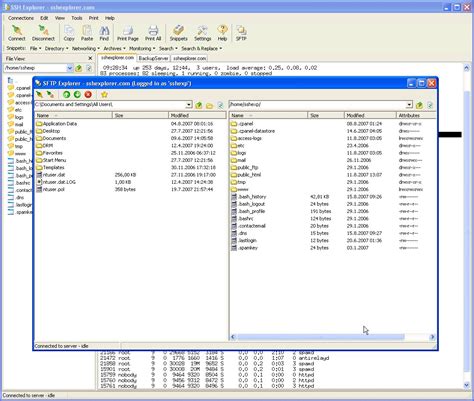Image resolution: width=474 pixels, height=401 pixels.
Task: Sort remote files by Modified column
Action: click(370, 115)
